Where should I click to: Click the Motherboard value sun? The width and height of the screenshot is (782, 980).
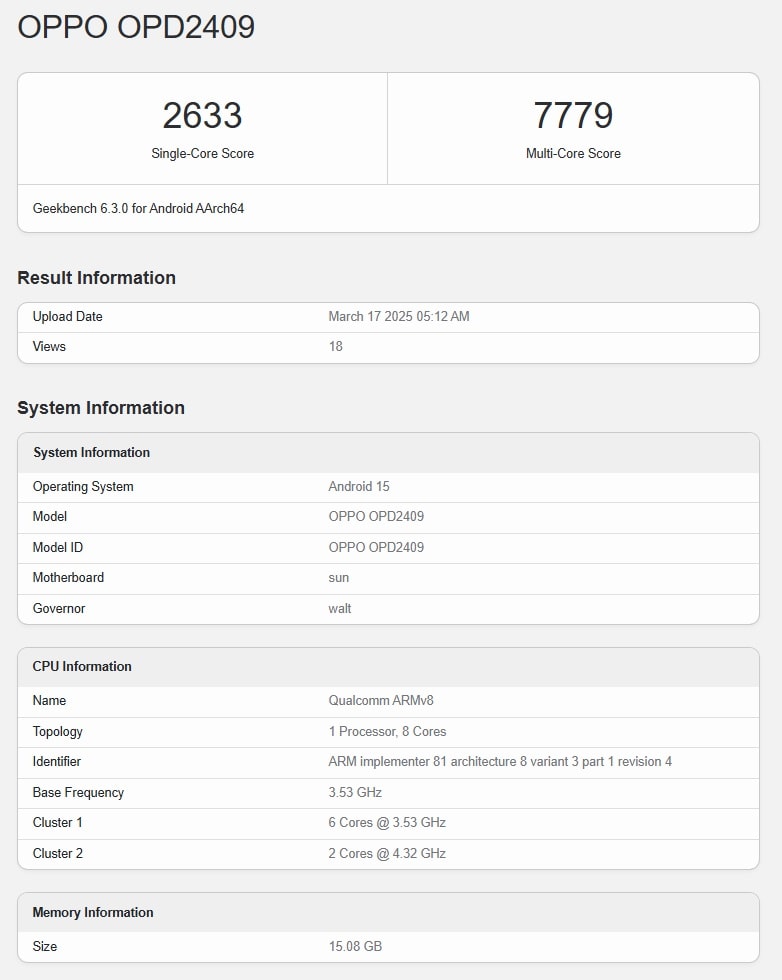338,578
